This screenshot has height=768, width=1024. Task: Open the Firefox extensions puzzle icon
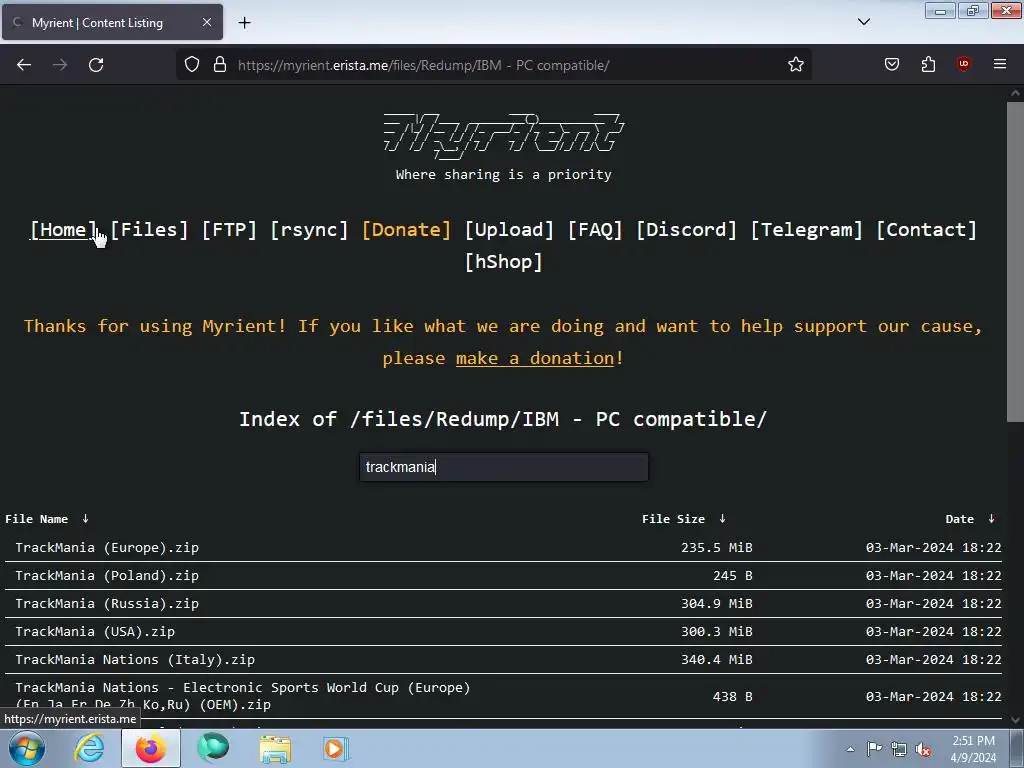[x=928, y=64]
